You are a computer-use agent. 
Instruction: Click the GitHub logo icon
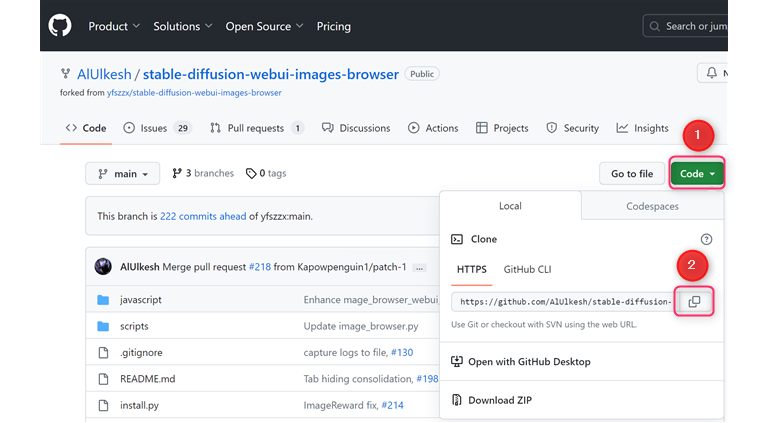(60, 26)
